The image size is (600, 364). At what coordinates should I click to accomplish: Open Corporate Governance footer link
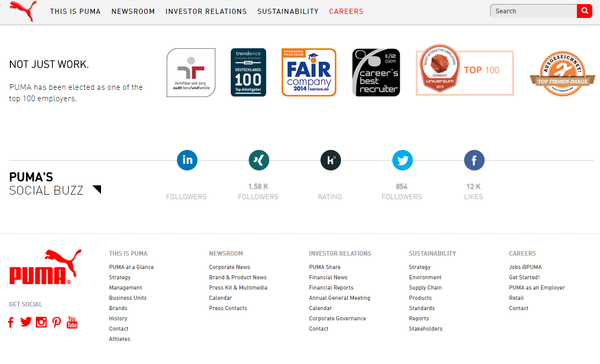pos(337,318)
